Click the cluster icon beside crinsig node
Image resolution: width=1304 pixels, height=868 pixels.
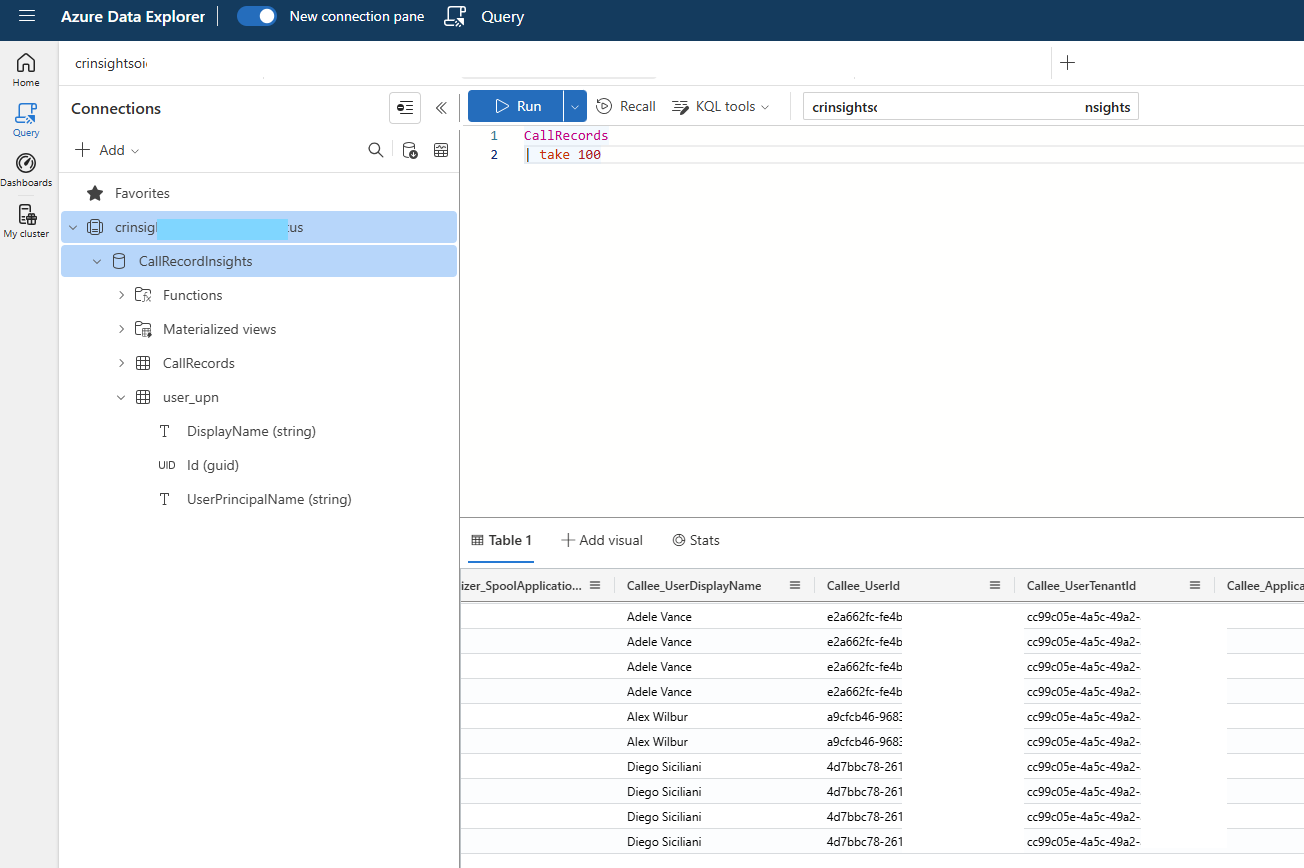coord(95,227)
